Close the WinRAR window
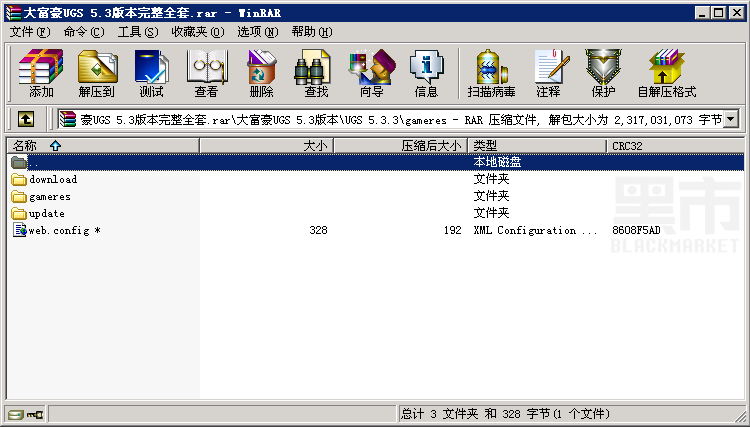The image size is (750, 427). click(x=737, y=13)
